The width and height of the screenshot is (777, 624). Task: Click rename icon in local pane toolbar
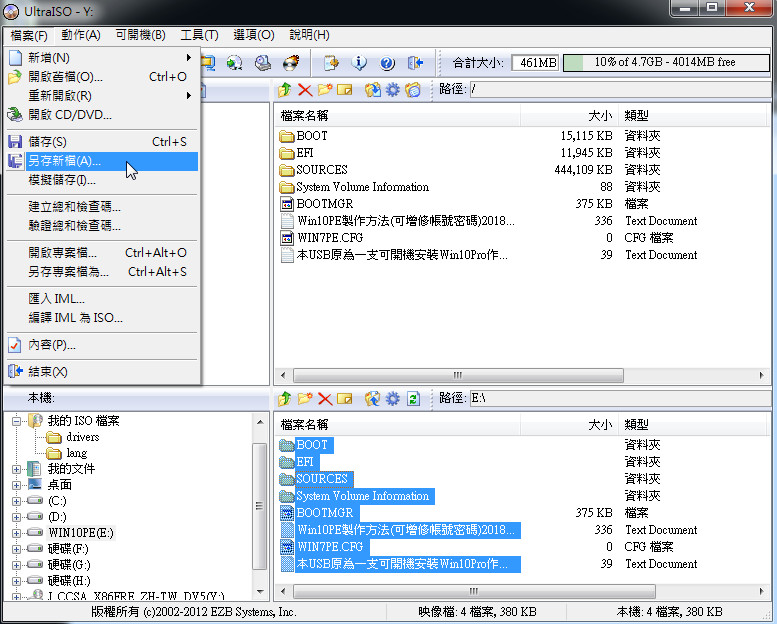344,398
